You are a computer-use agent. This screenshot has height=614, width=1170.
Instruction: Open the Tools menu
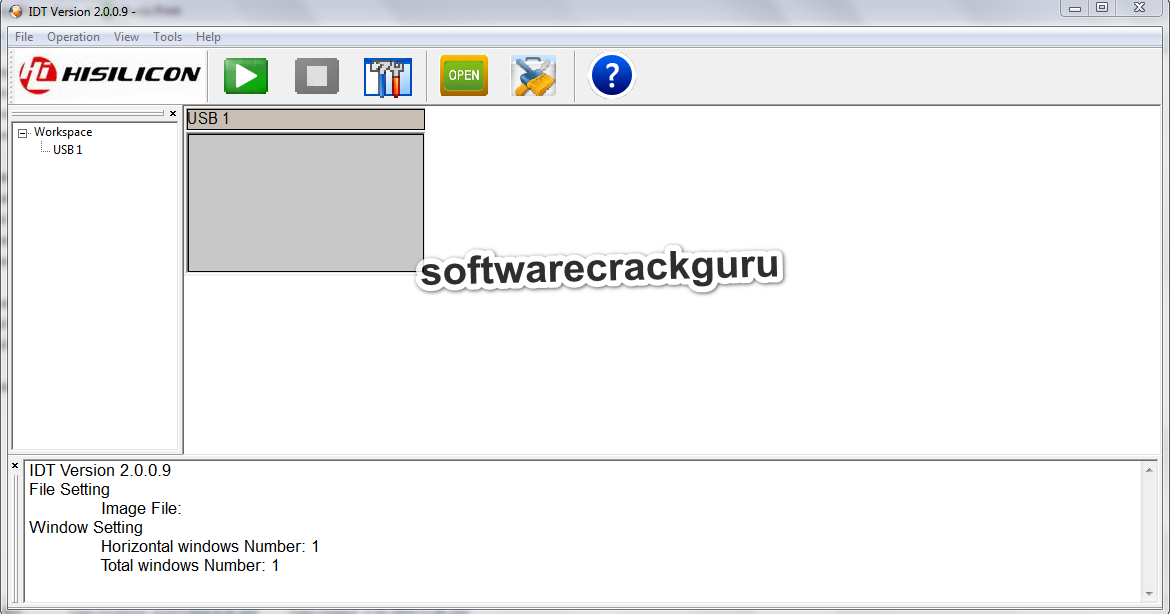point(167,37)
